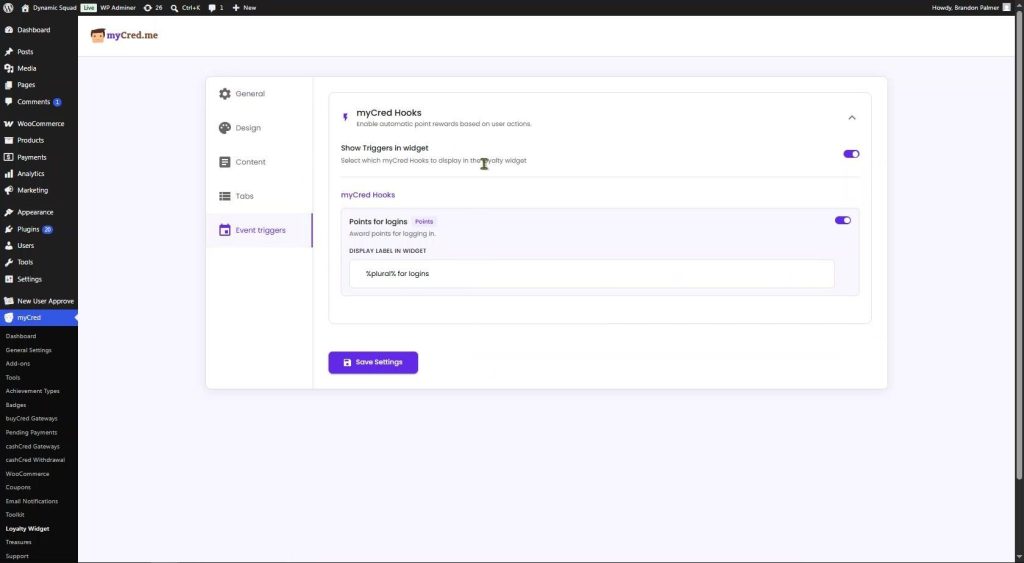The image size is (1024, 563).
Task: Click the Points tag badge
Action: [424, 221]
